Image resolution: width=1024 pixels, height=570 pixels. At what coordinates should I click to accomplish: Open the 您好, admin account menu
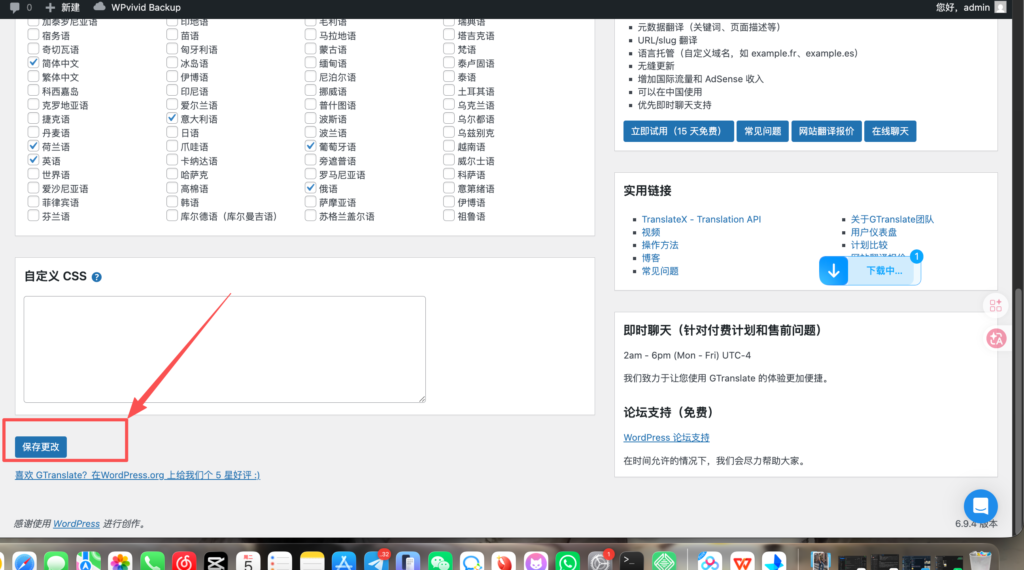pyautogui.click(x=970, y=7)
